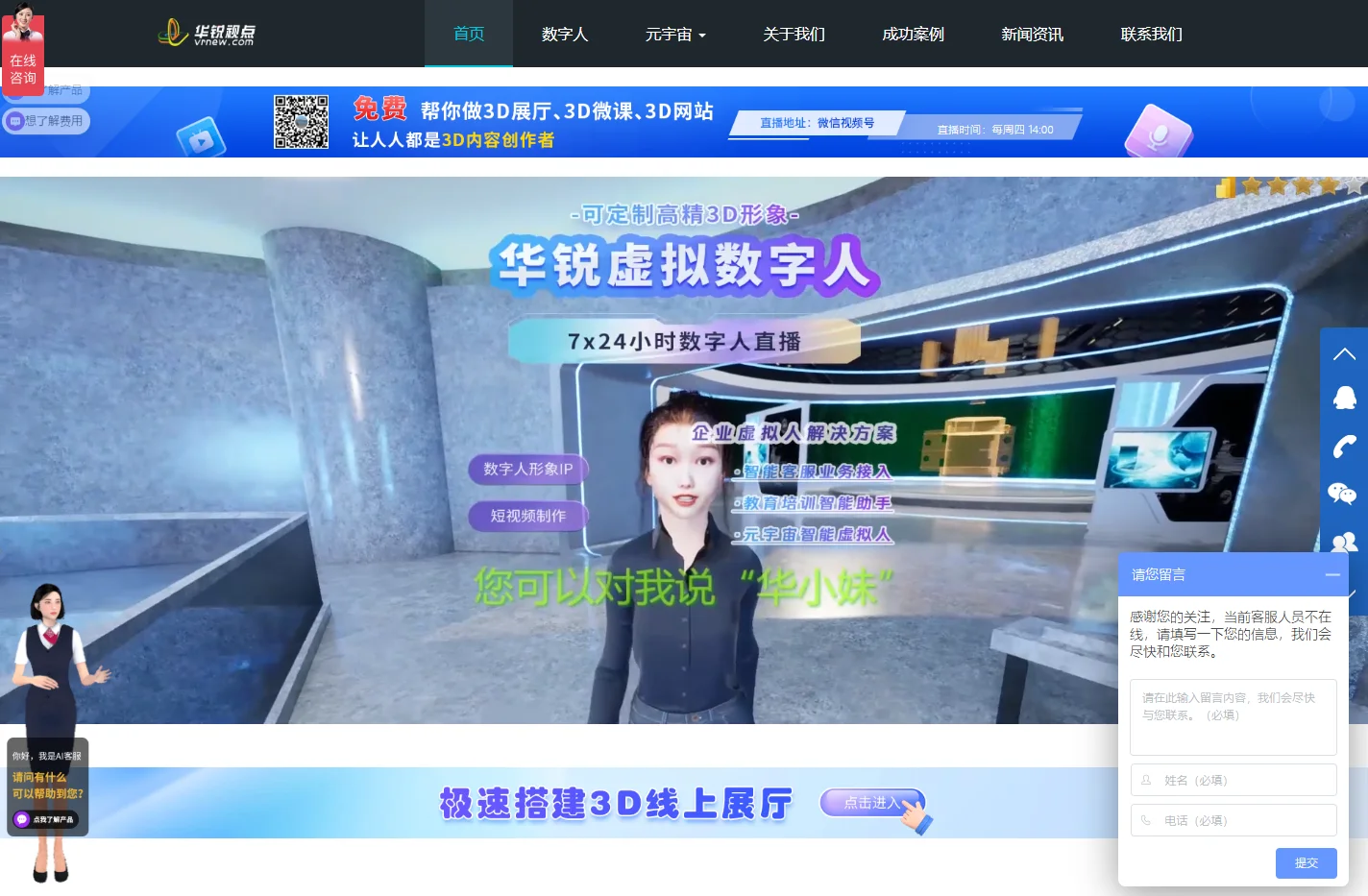Viewport: 1368px width, 896px height.
Task: Click the 数字人形象IP button
Action: tap(528, 469)
